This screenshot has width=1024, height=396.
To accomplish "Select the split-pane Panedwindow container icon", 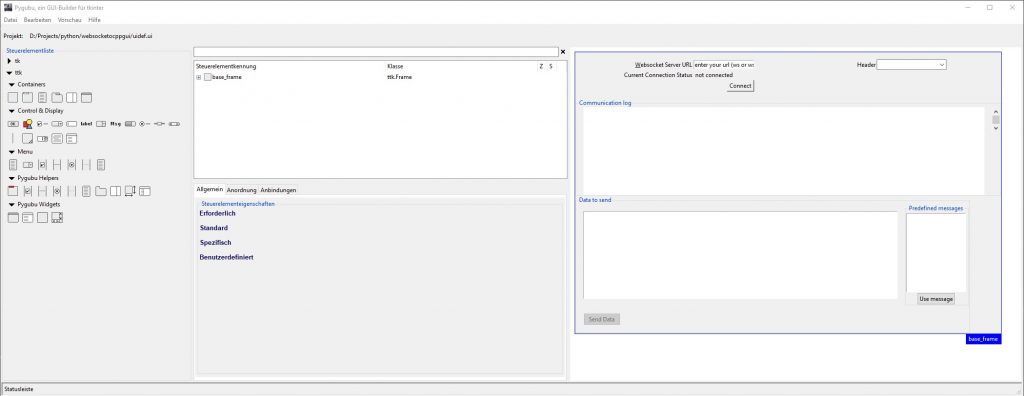I will click(71, 97).
